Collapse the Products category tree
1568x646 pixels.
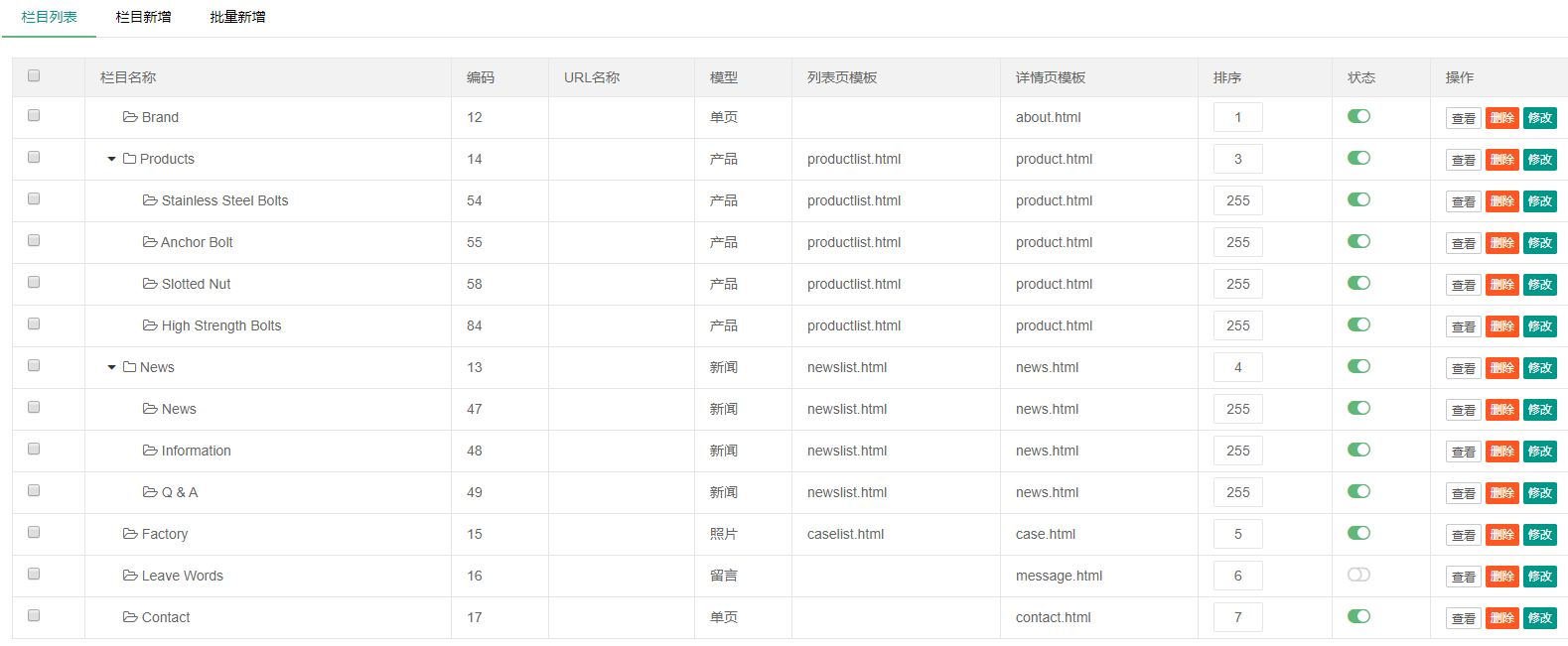[x=112, y=159]
